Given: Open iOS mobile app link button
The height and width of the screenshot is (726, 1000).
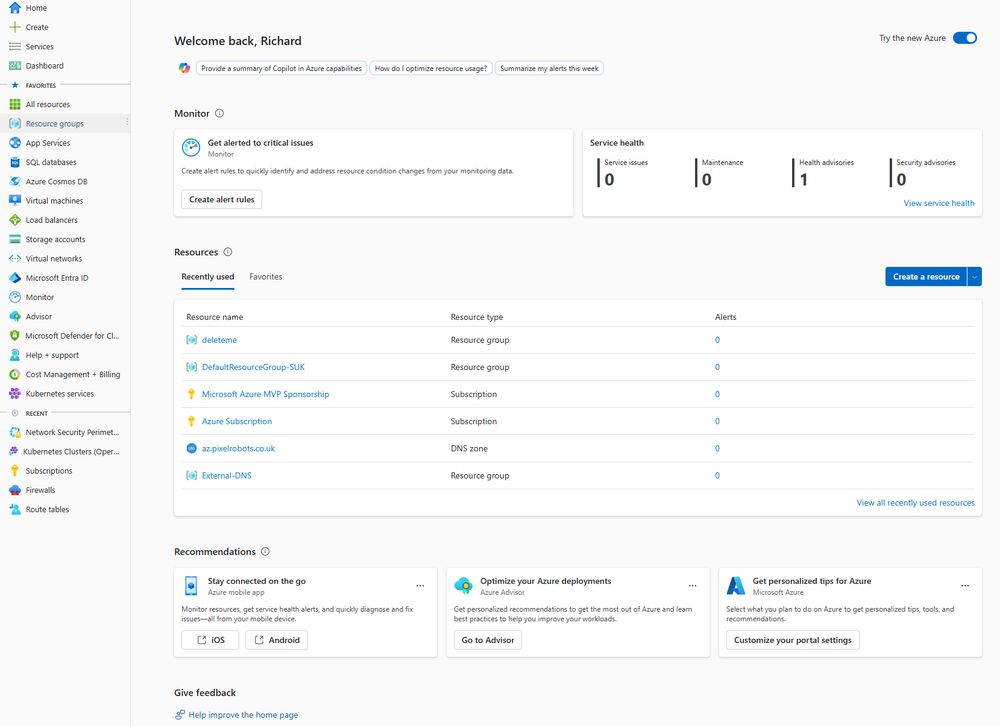Looking at the screenshot, I should (210, 640).
